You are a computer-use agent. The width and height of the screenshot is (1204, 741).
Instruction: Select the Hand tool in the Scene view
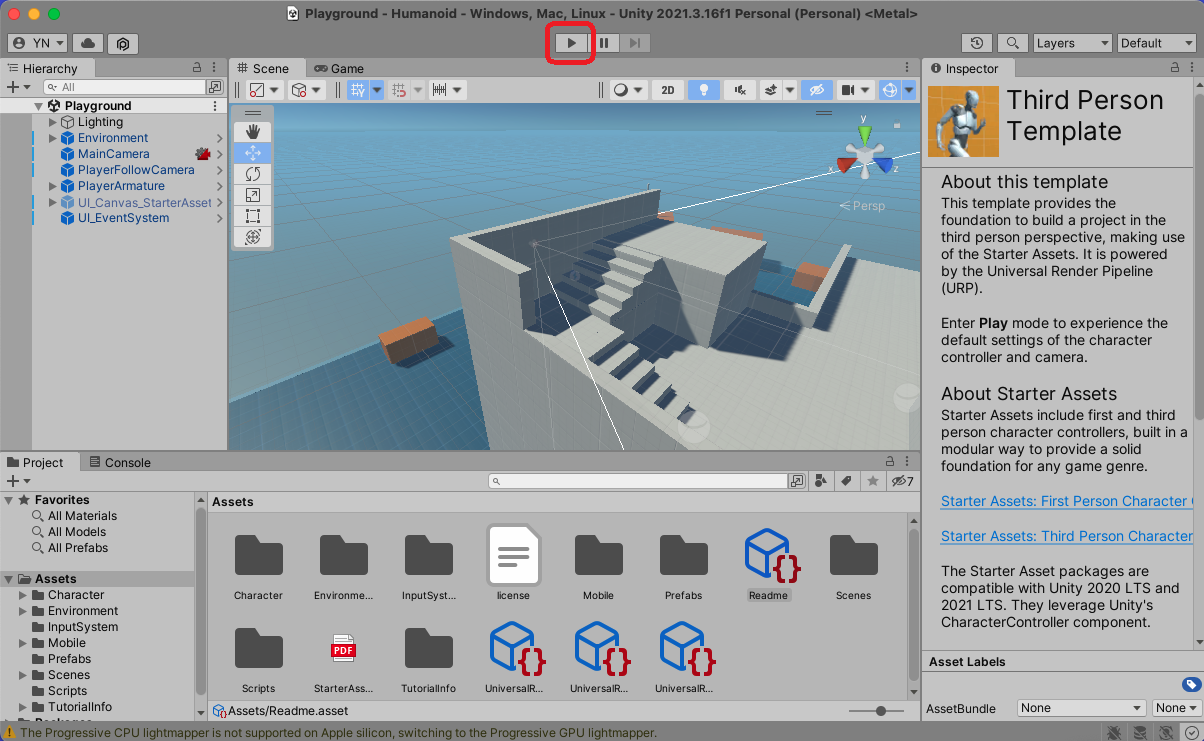(253, 132)
